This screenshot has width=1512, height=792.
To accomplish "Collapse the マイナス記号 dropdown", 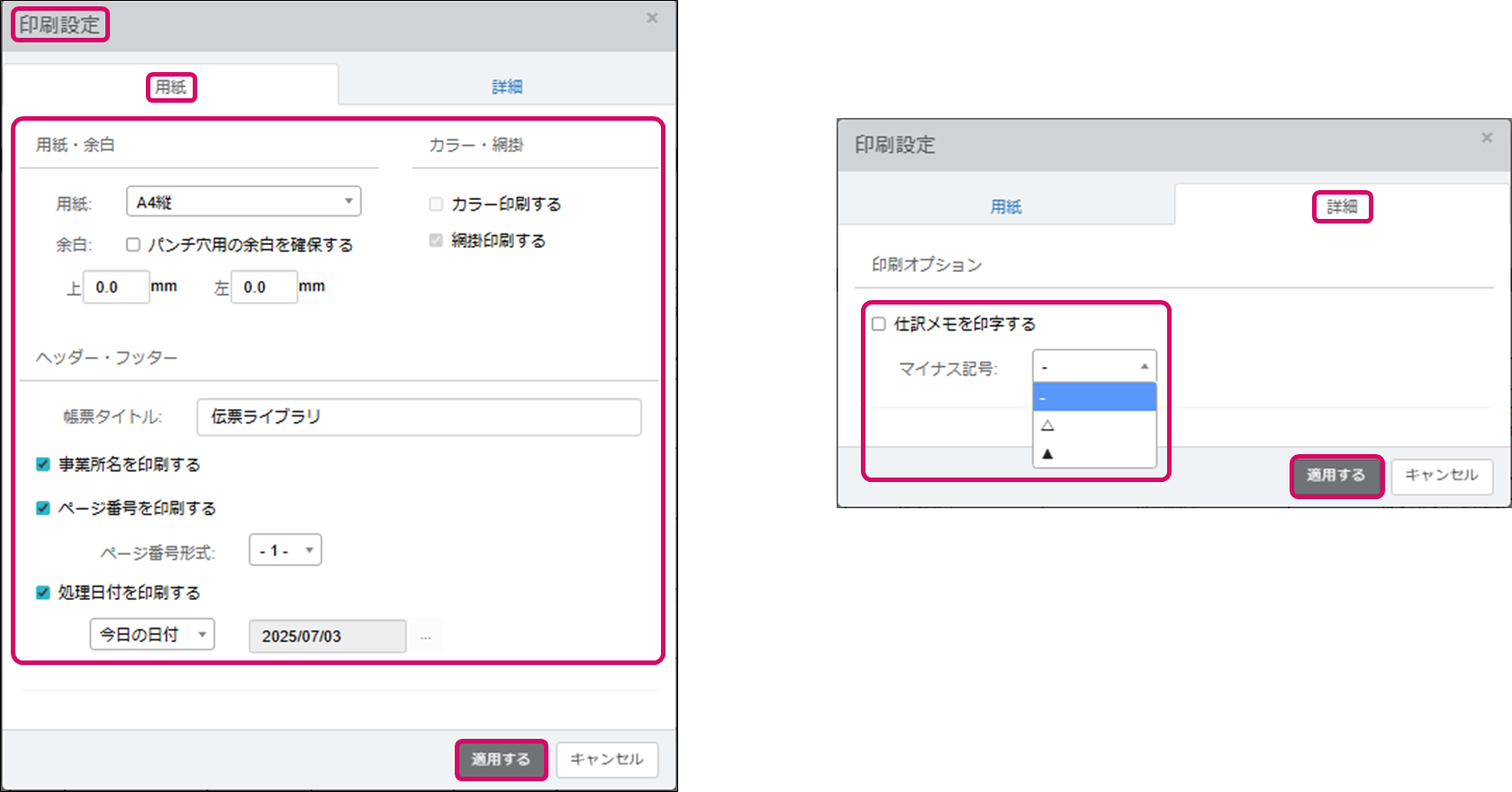I will pos(1094,367).
